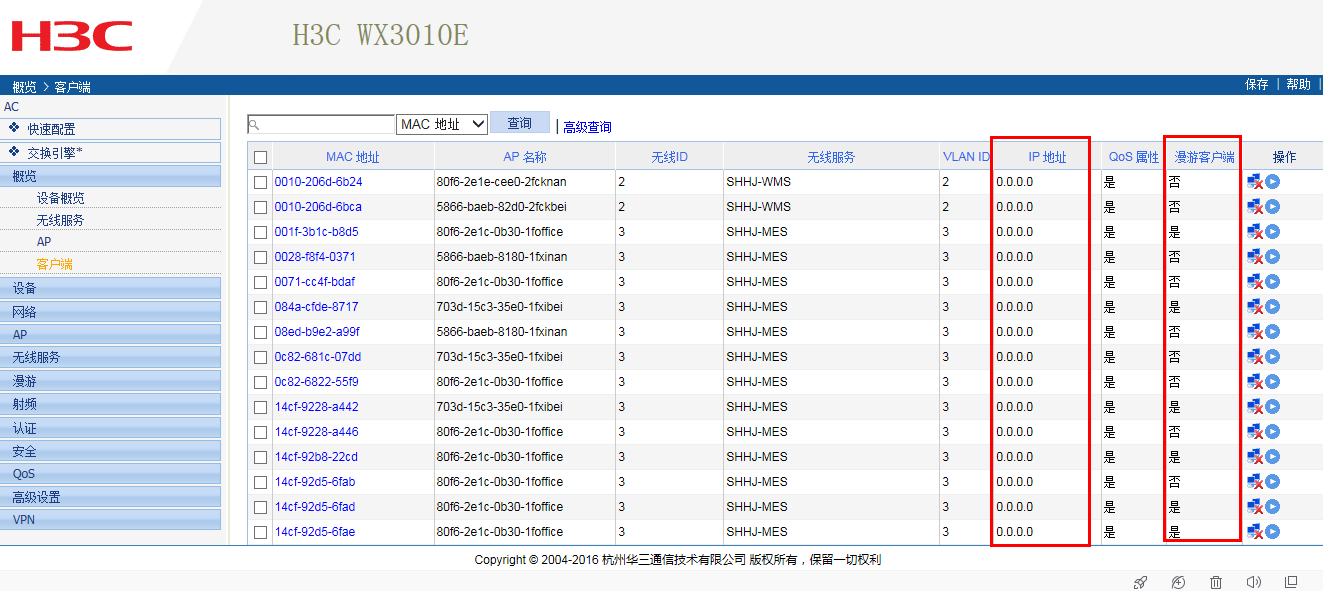Click blue play icon for 0010-206d-6b24
The height and width of the screenshot is (591, 1323).
point(1272,182)
